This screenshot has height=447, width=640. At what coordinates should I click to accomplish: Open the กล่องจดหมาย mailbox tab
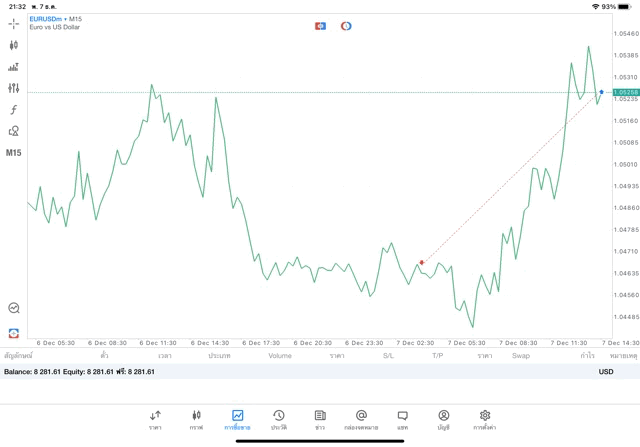361,420
